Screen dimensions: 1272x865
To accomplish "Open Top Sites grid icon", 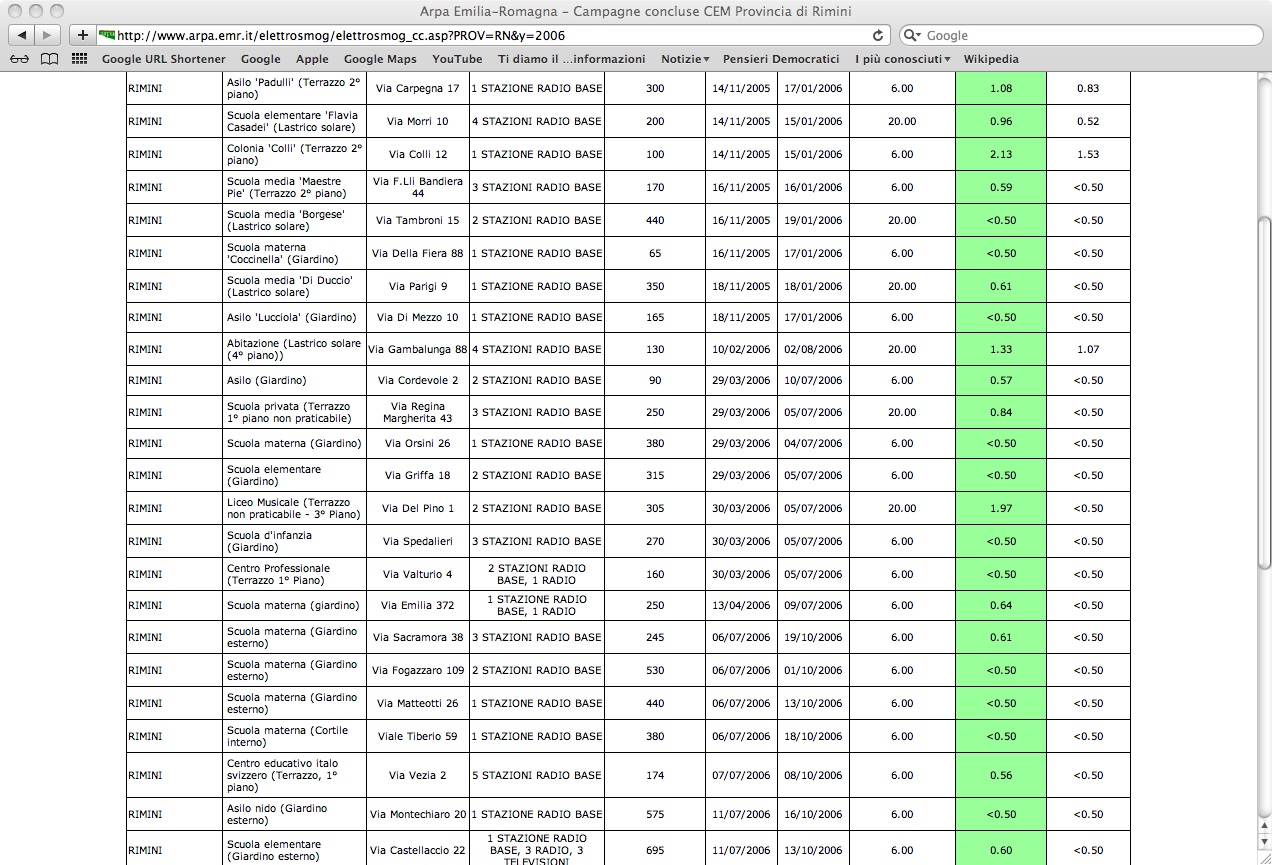I will tap(79, 59).
